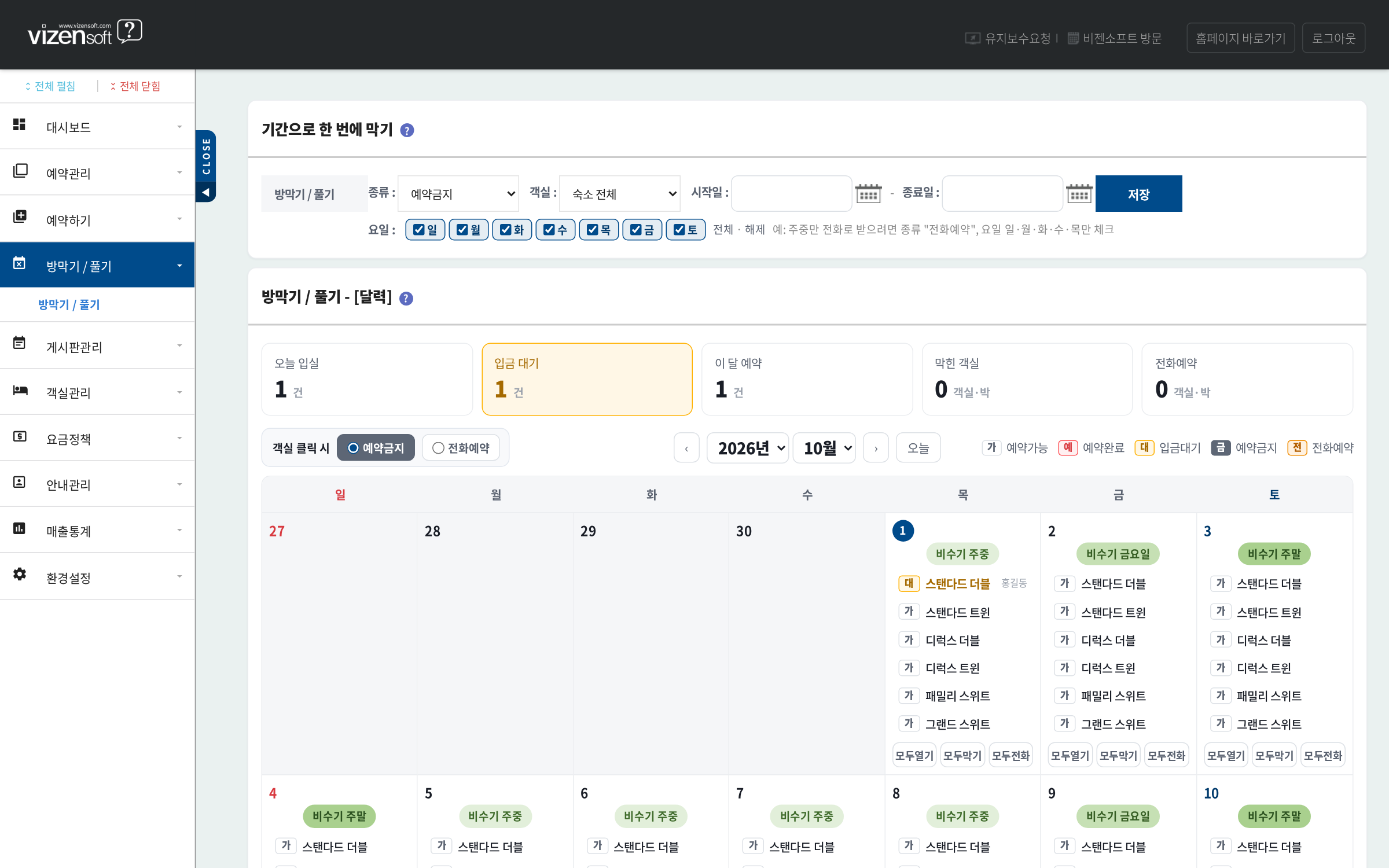Expand the 예약관리 menu arrow
Viewport: 1389px width, 868px height.
coord(179,172)
